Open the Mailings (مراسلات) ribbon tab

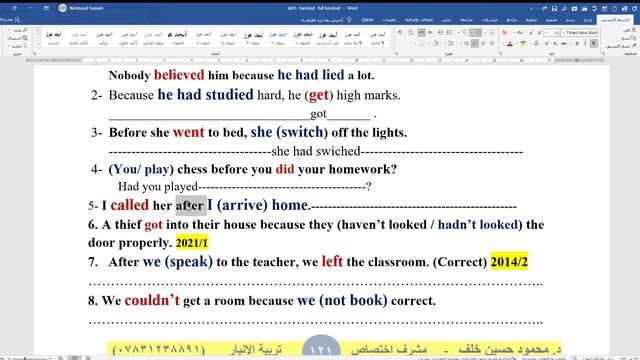click(489, 20)
